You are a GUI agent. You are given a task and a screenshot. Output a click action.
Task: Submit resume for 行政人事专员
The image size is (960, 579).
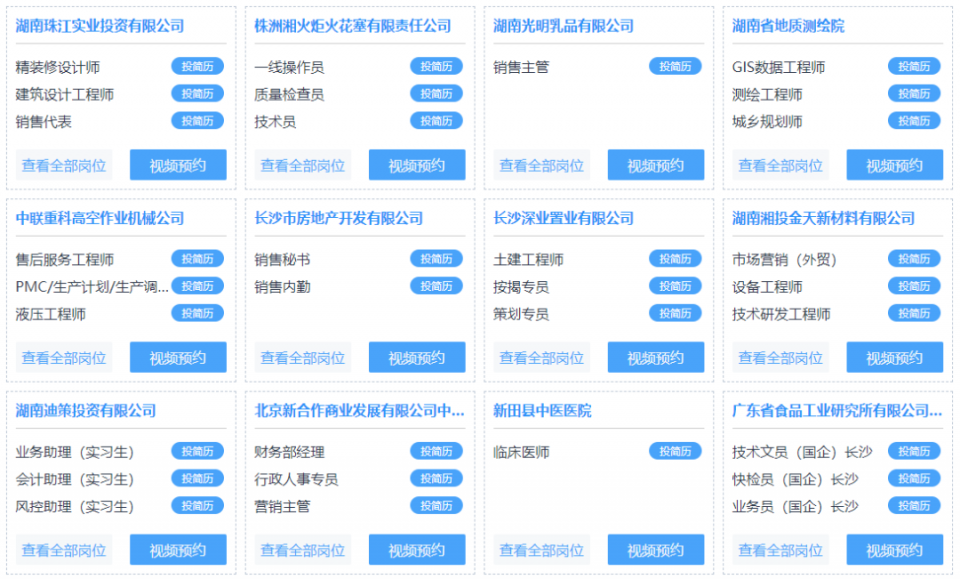[x=436, y=478]
